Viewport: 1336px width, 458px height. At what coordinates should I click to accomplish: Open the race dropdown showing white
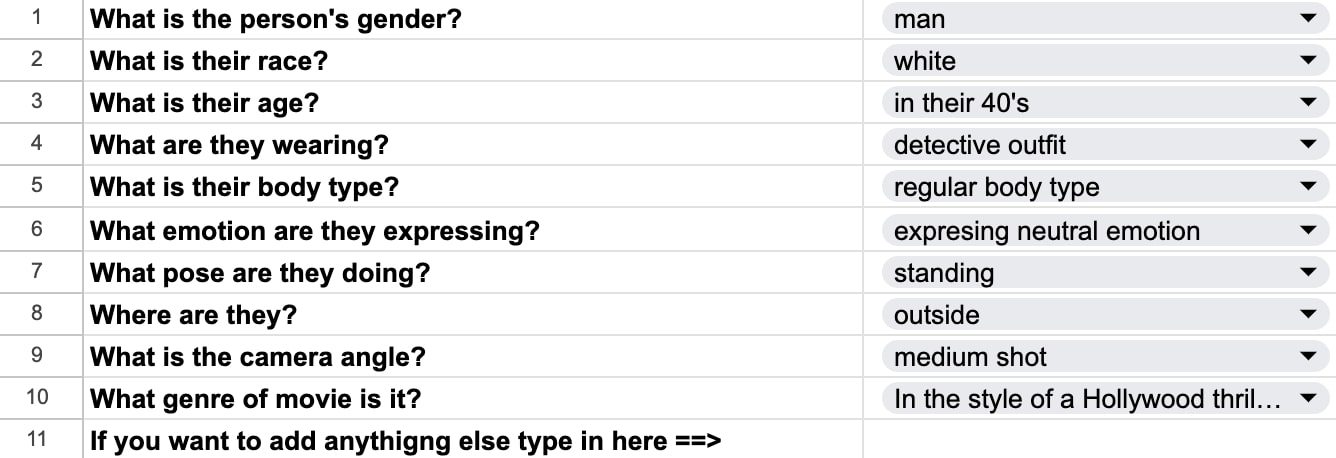click(x=1307, y=61)
